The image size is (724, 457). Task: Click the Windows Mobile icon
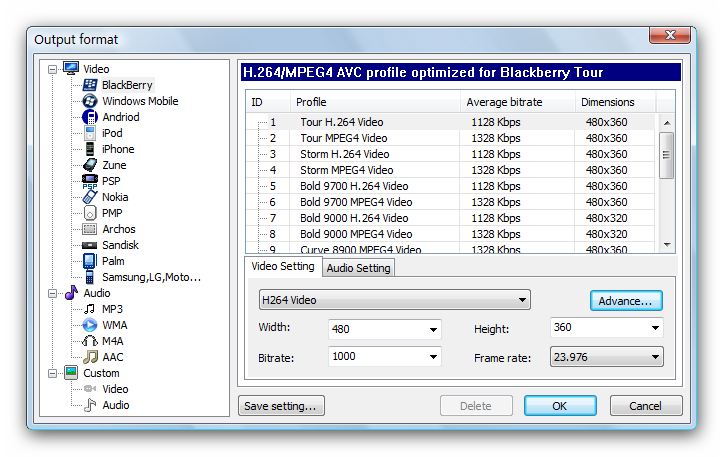90,101
